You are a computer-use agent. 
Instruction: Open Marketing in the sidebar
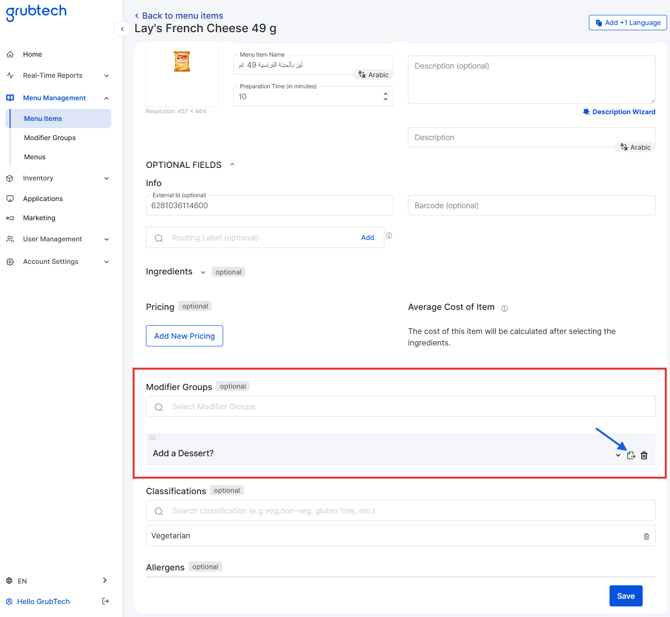(39, 218)
